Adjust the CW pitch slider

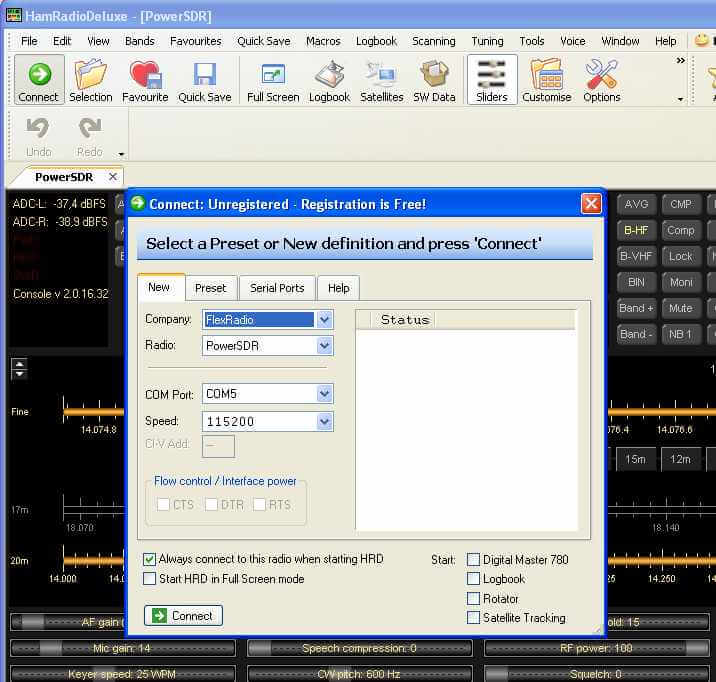coord(359,674)
